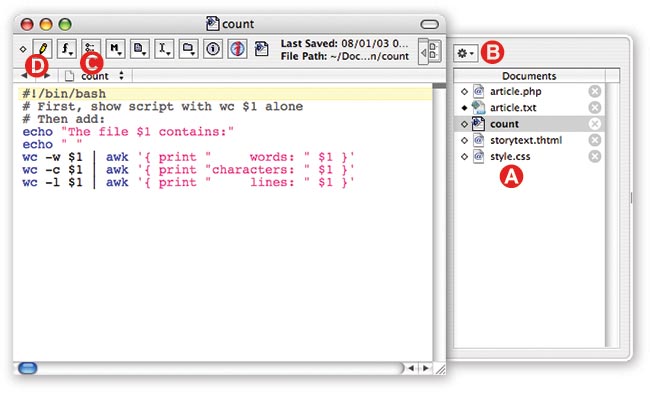Click the style.css file icon
The height and width of the screenshot is (393, 650).
pos(478,156)
